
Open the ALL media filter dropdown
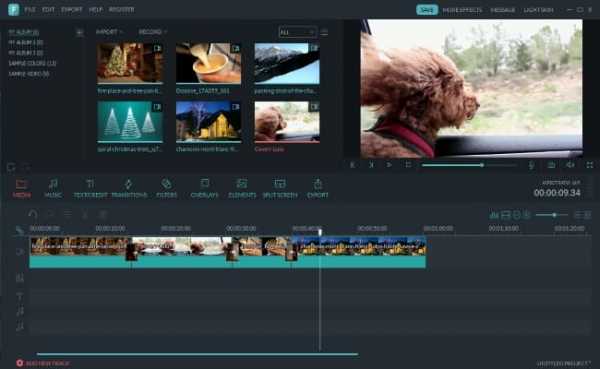point(298,33)
